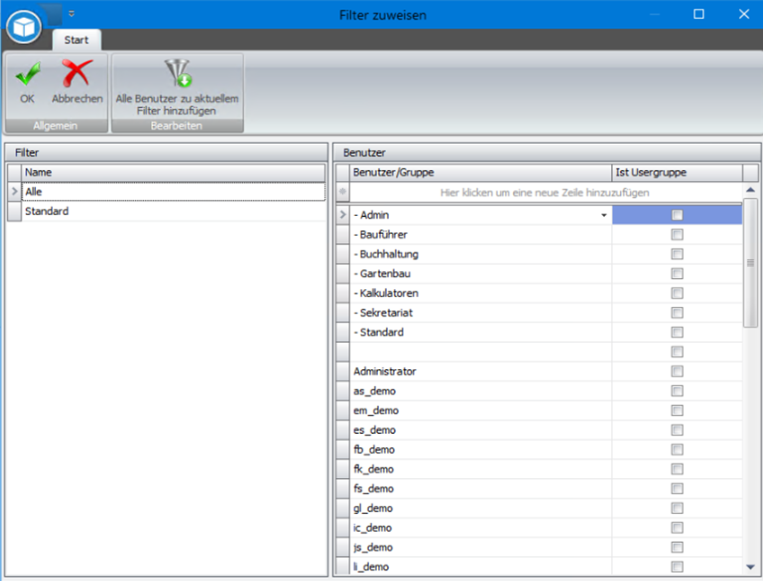Switch to the Start ribbon tab
The height and width of the screenshot is (581, 763).
point(76,40)
